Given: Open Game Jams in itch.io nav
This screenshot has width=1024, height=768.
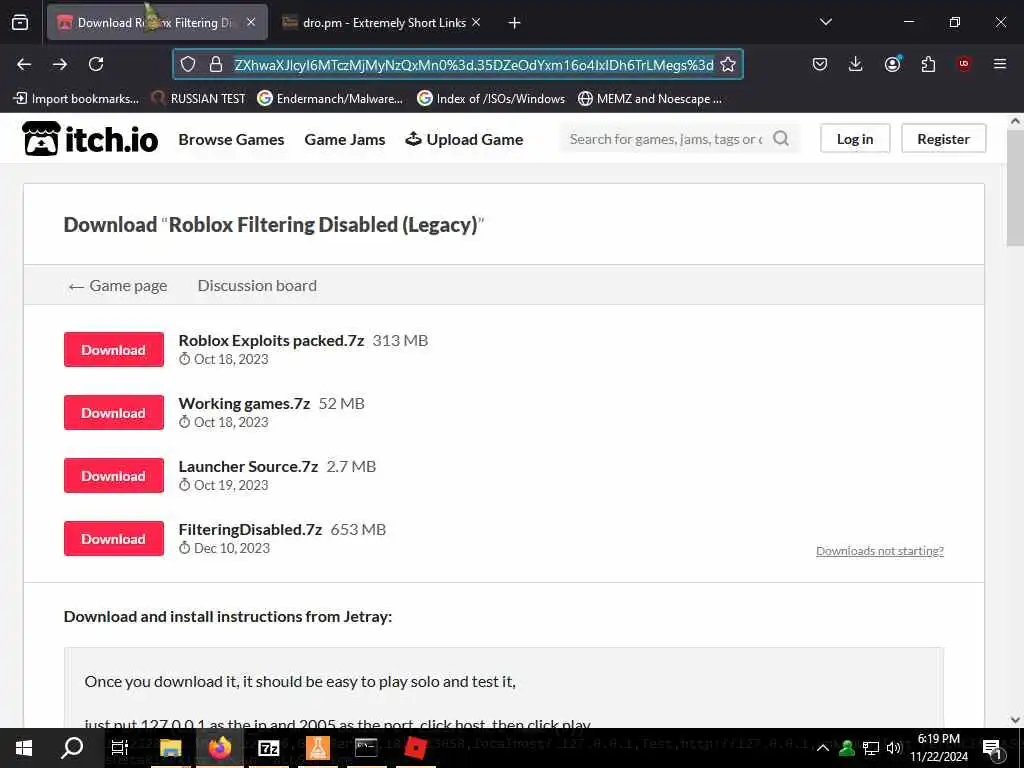Looking at the screenshot, I should [x=345, y=140].
